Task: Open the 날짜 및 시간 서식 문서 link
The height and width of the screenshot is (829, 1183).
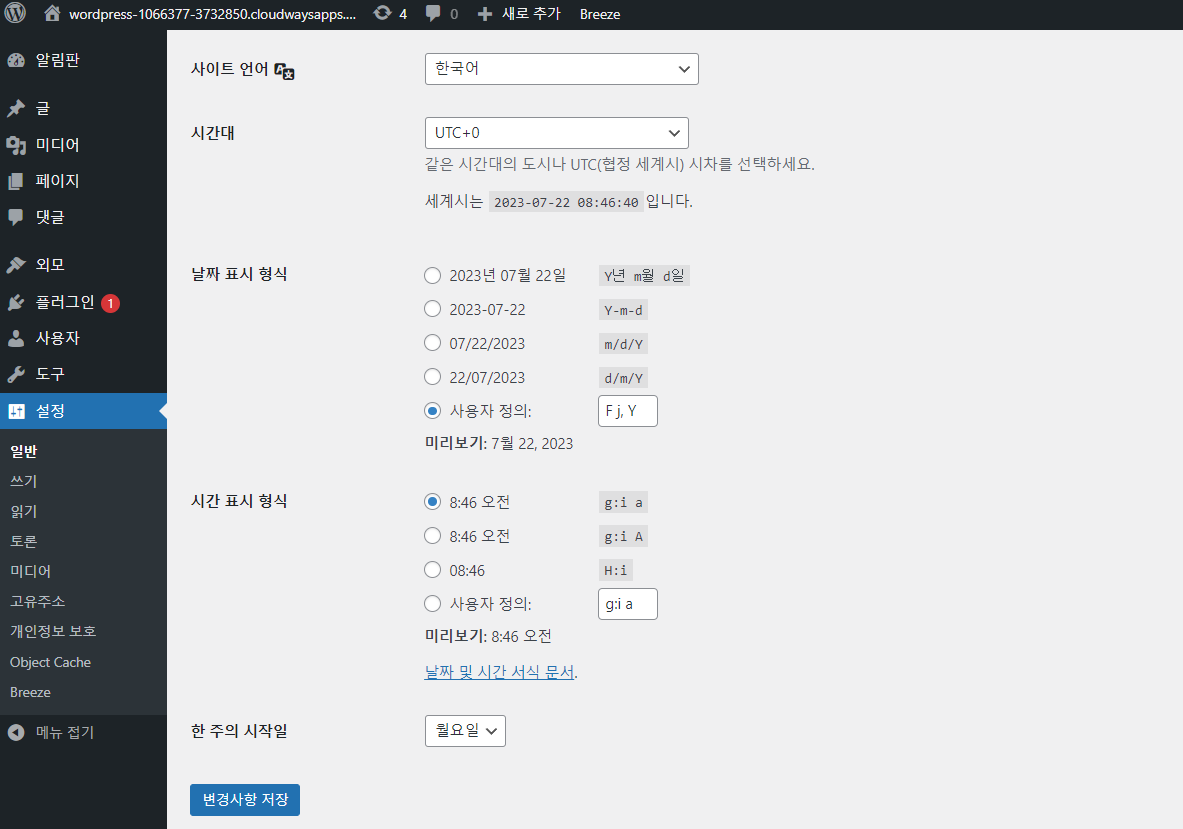Action: pos(499,671)
